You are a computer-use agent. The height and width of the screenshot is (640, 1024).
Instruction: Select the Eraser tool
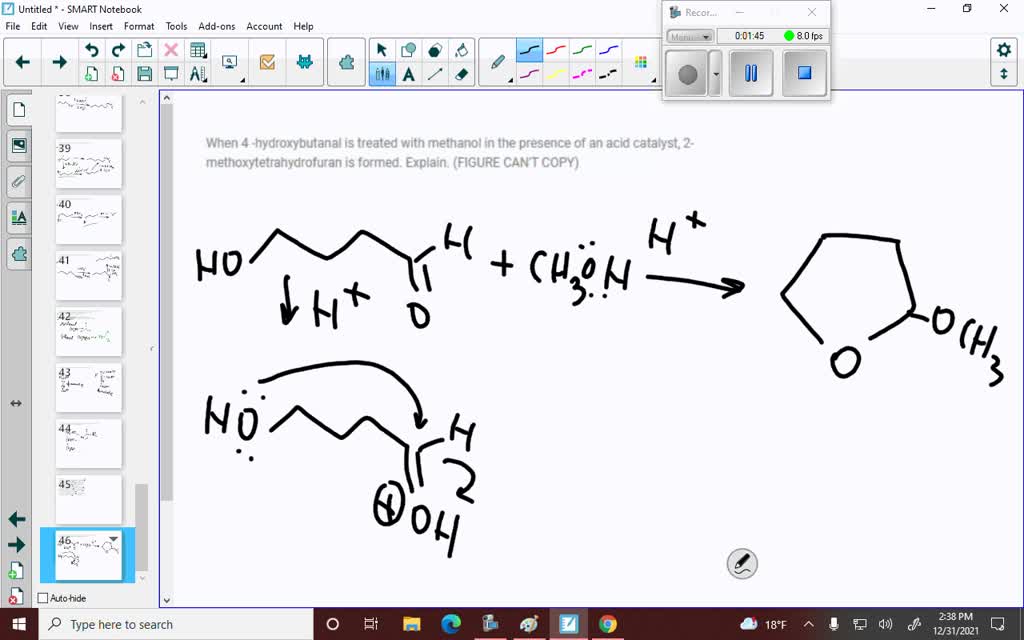pos(461,75)
